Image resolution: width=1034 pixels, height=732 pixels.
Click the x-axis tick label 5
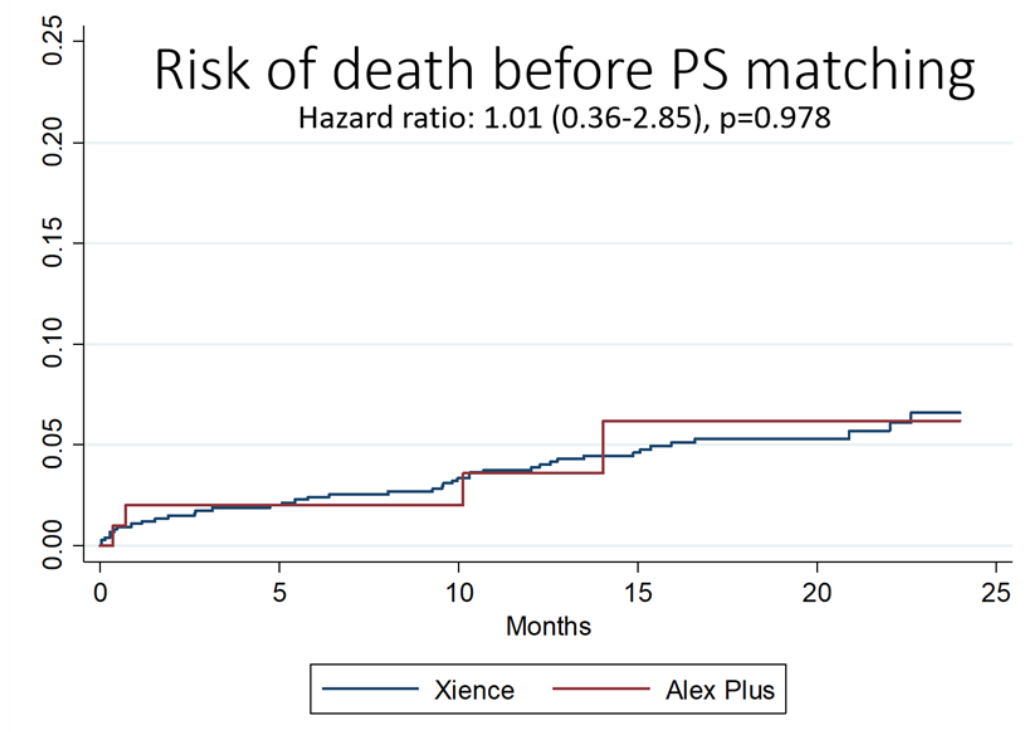coord(279,593)
